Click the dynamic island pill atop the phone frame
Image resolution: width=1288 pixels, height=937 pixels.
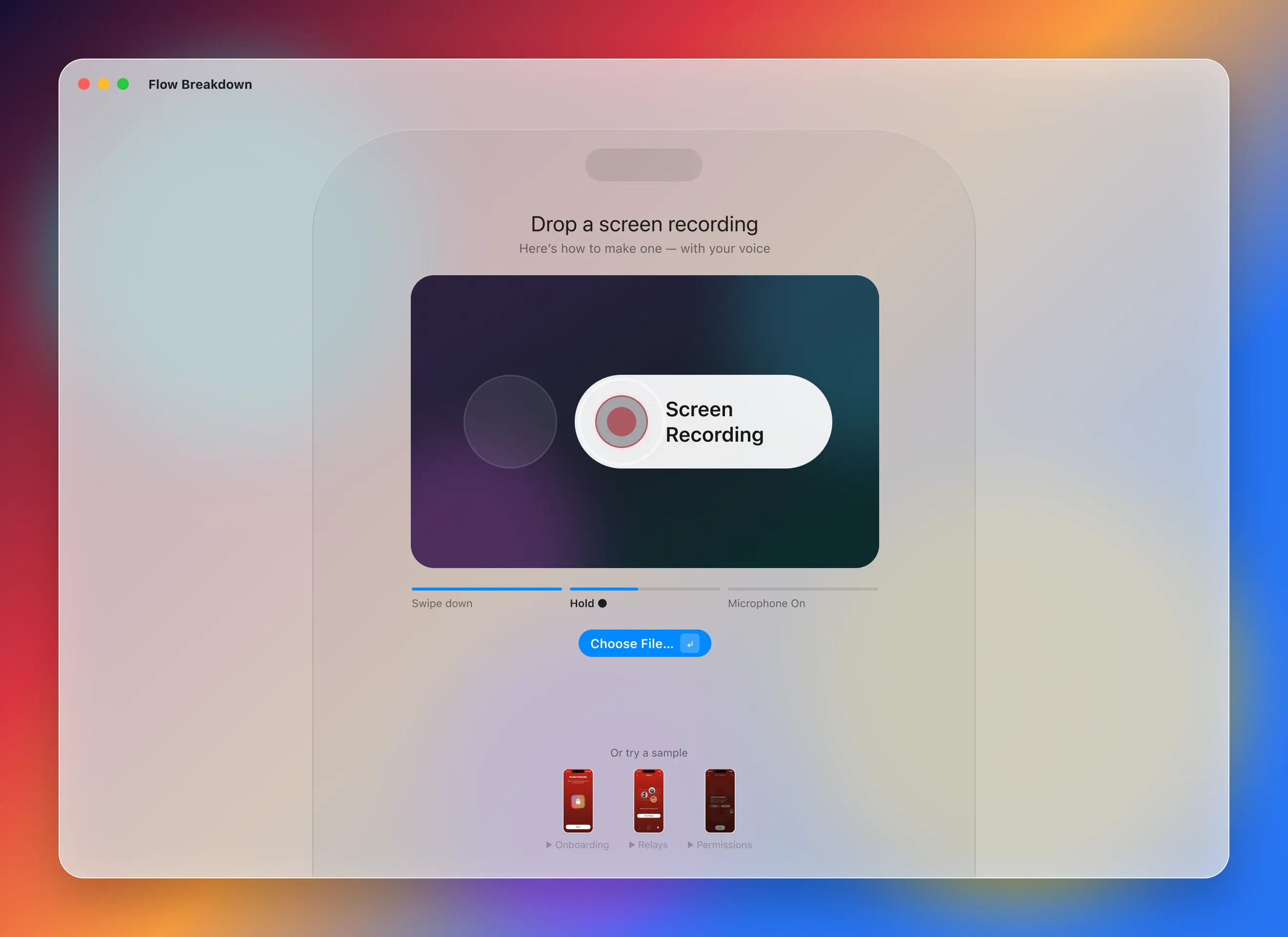click(644, 165)
